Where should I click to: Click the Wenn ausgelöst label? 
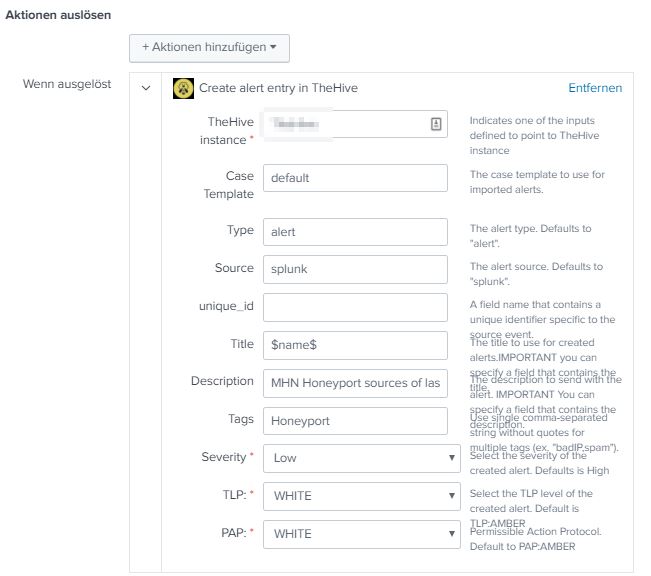click(x=67, y=84)
